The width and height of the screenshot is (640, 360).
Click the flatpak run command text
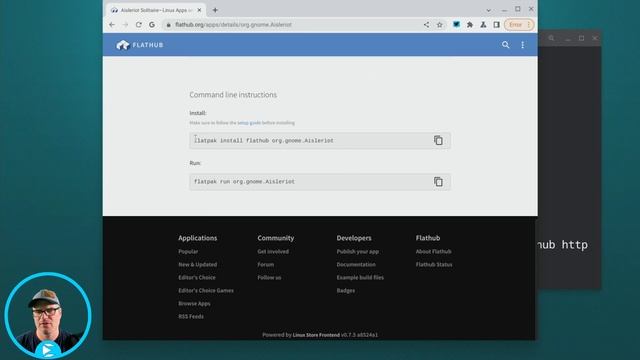(244, 182)
